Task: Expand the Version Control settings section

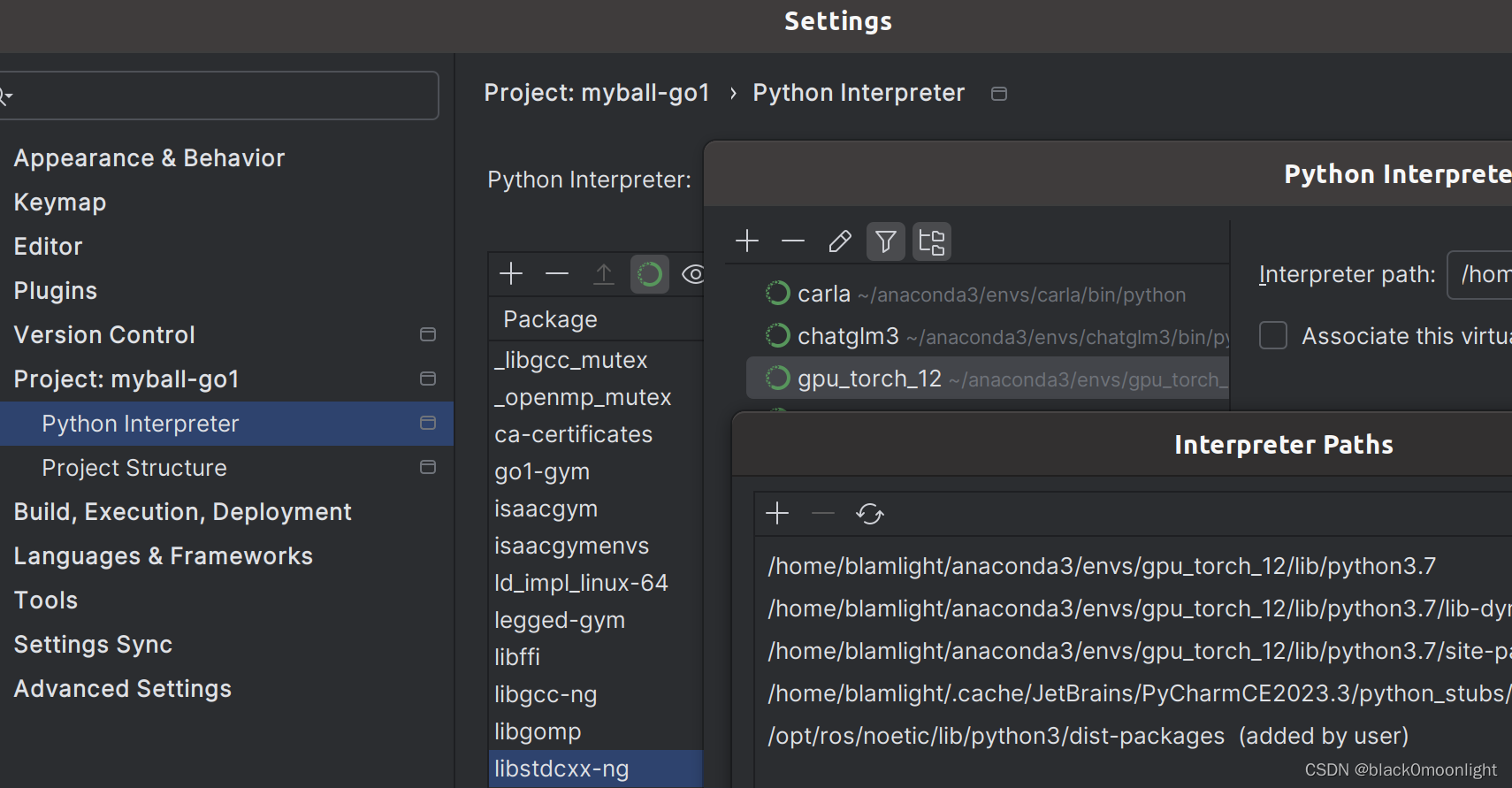Action: click(104, 335)
